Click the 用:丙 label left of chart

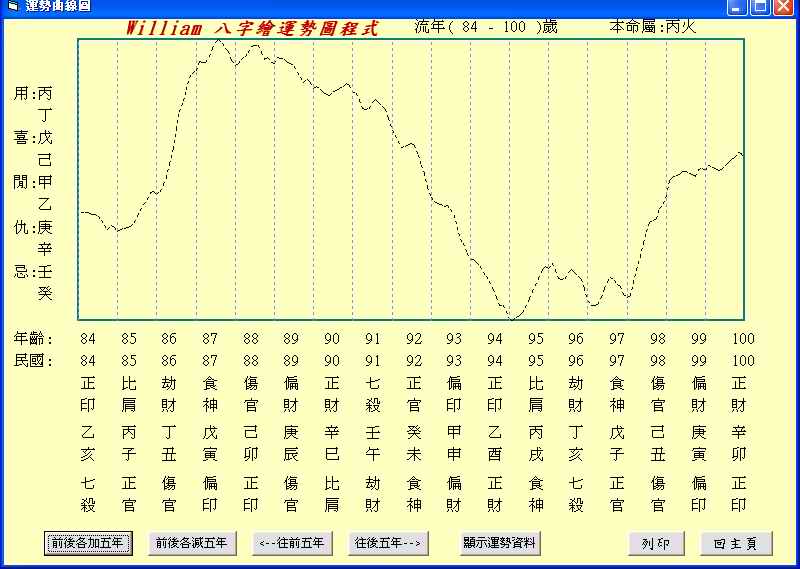coord(34,94)
